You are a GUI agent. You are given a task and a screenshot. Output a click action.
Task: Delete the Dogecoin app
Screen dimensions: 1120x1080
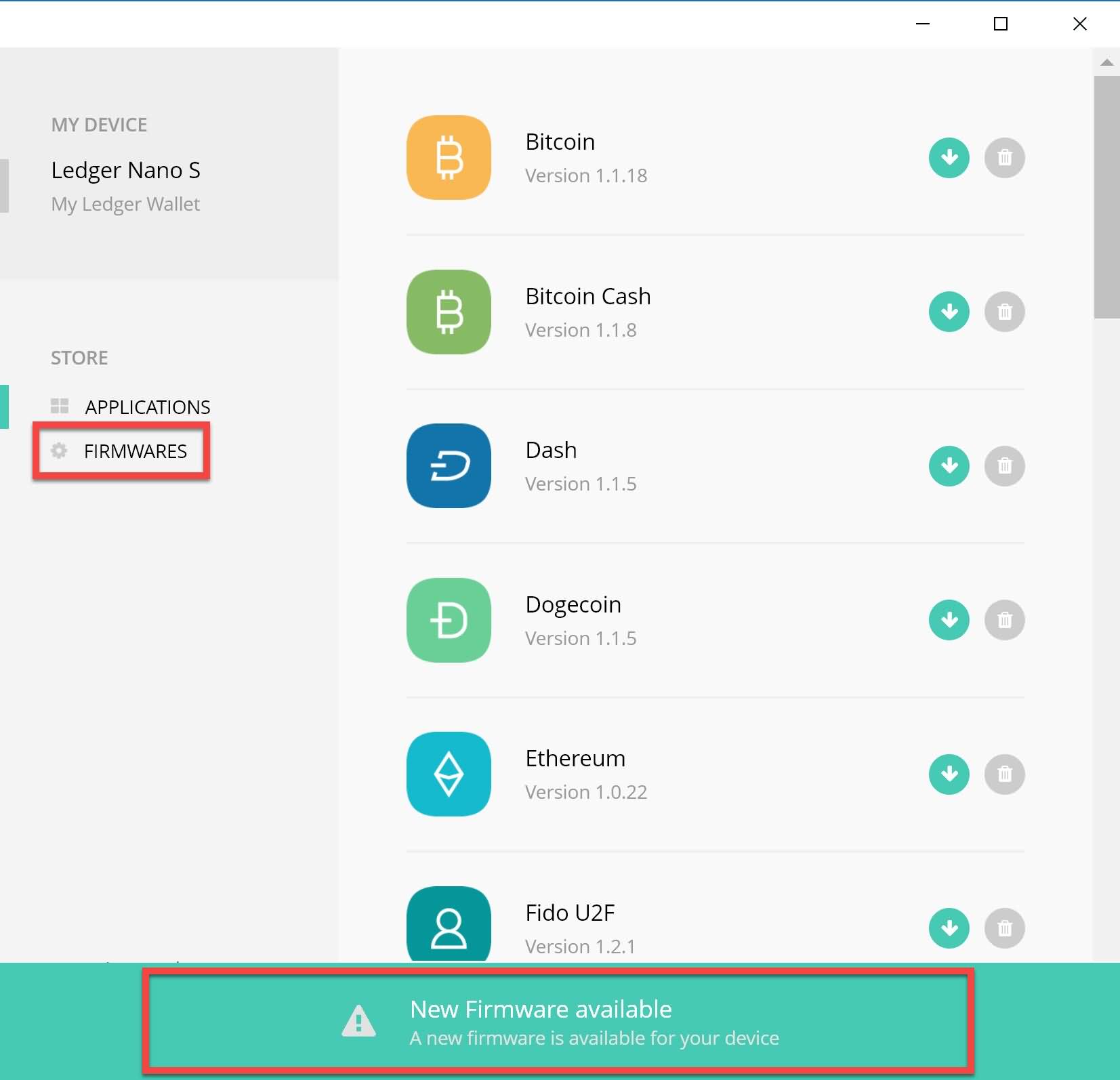1004,620
